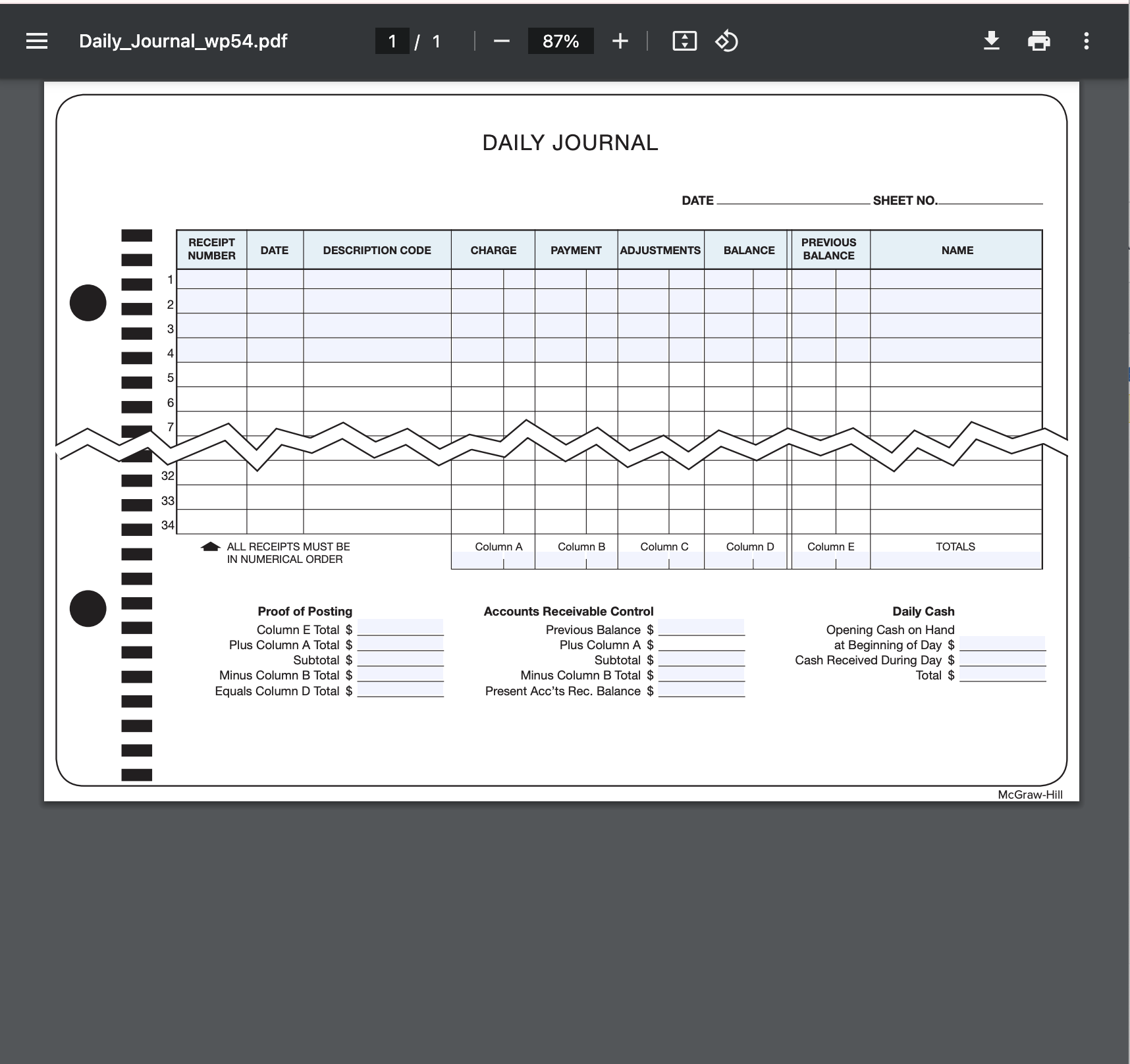Screen dimensions: 1130x1064
Task: Click the Opening Cash on Hand label
Action: [890, 630]
